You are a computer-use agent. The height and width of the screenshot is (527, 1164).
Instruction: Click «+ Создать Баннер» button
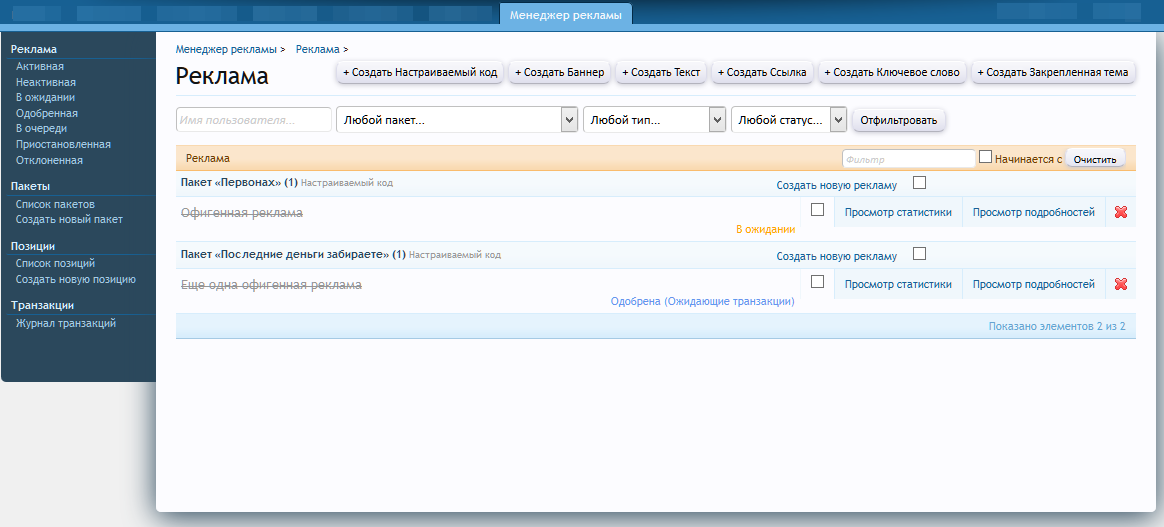pos(560,73)
